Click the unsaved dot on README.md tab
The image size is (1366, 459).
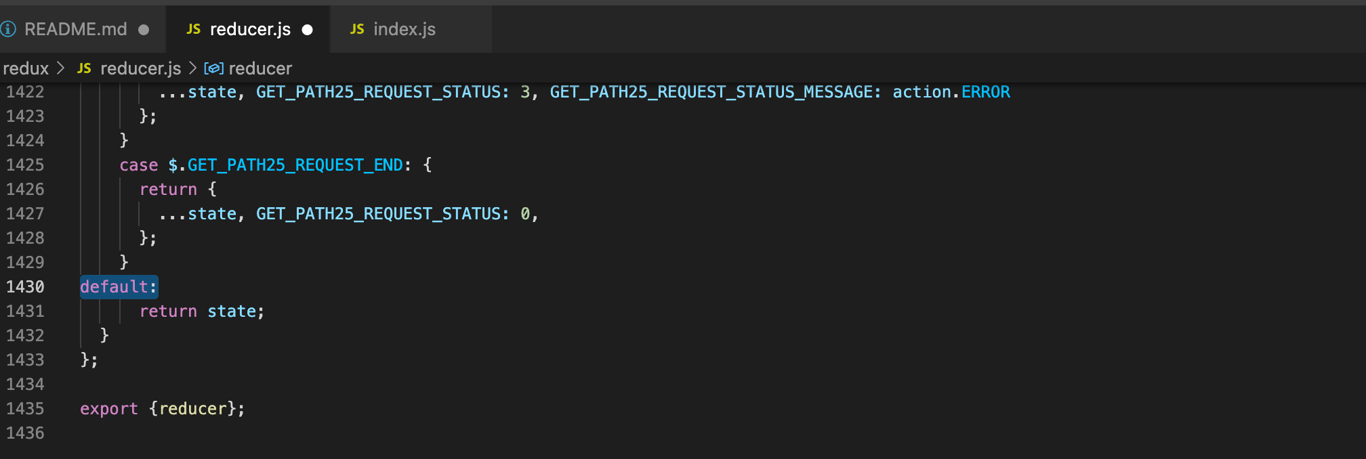pyautogui.click(x=144, y=29)
